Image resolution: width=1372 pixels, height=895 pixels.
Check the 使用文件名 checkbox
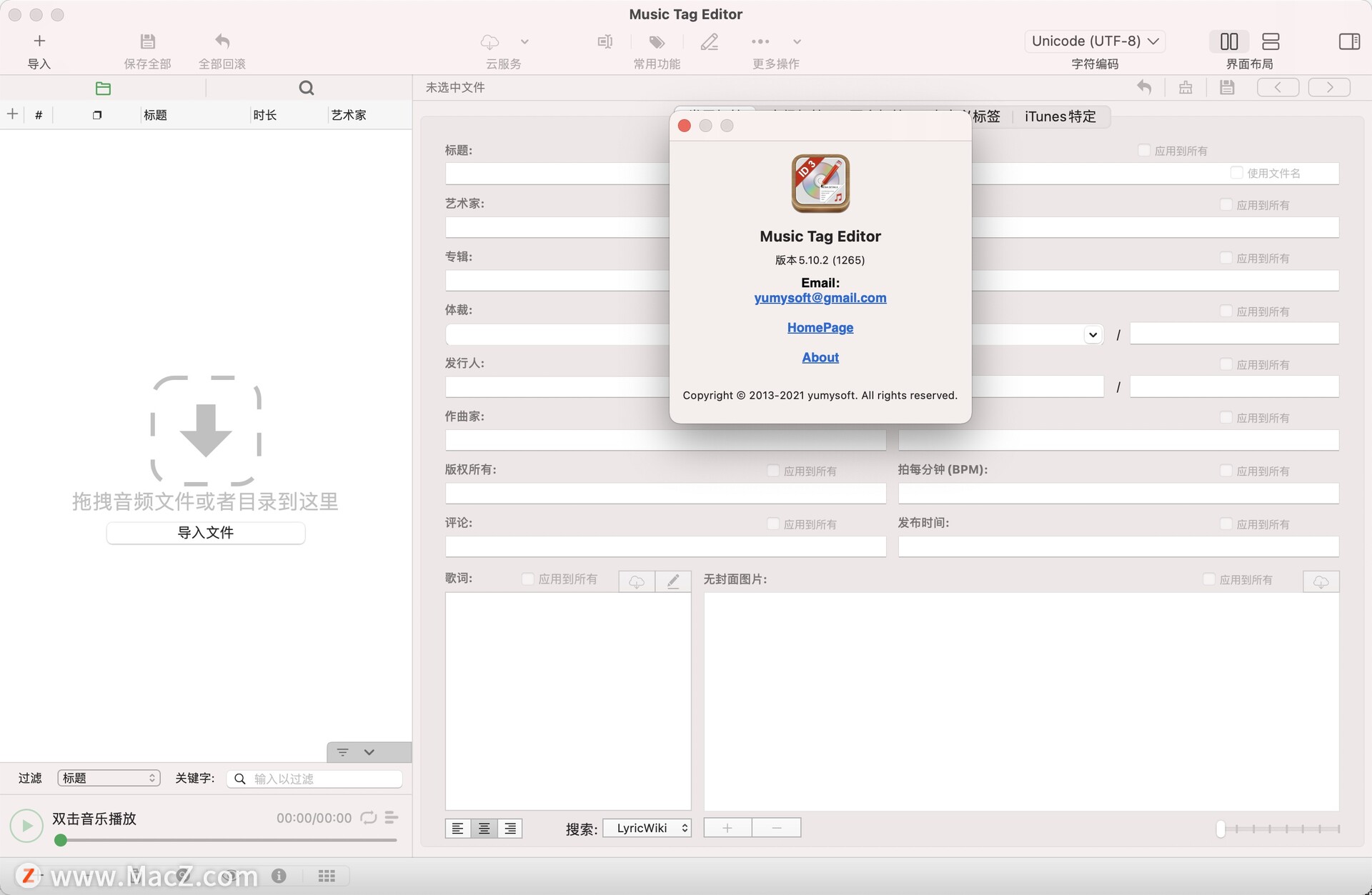pyautogui.click(x=1236, y=172)
